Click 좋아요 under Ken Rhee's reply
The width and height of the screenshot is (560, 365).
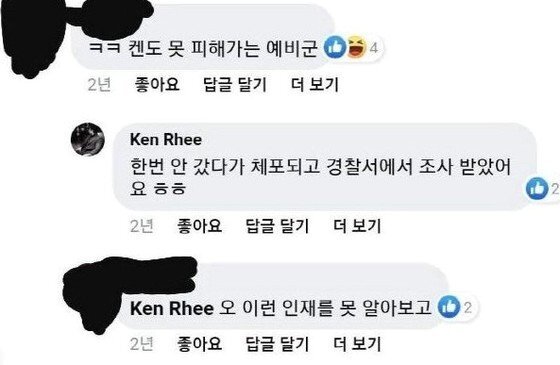[x=199, y=226]
